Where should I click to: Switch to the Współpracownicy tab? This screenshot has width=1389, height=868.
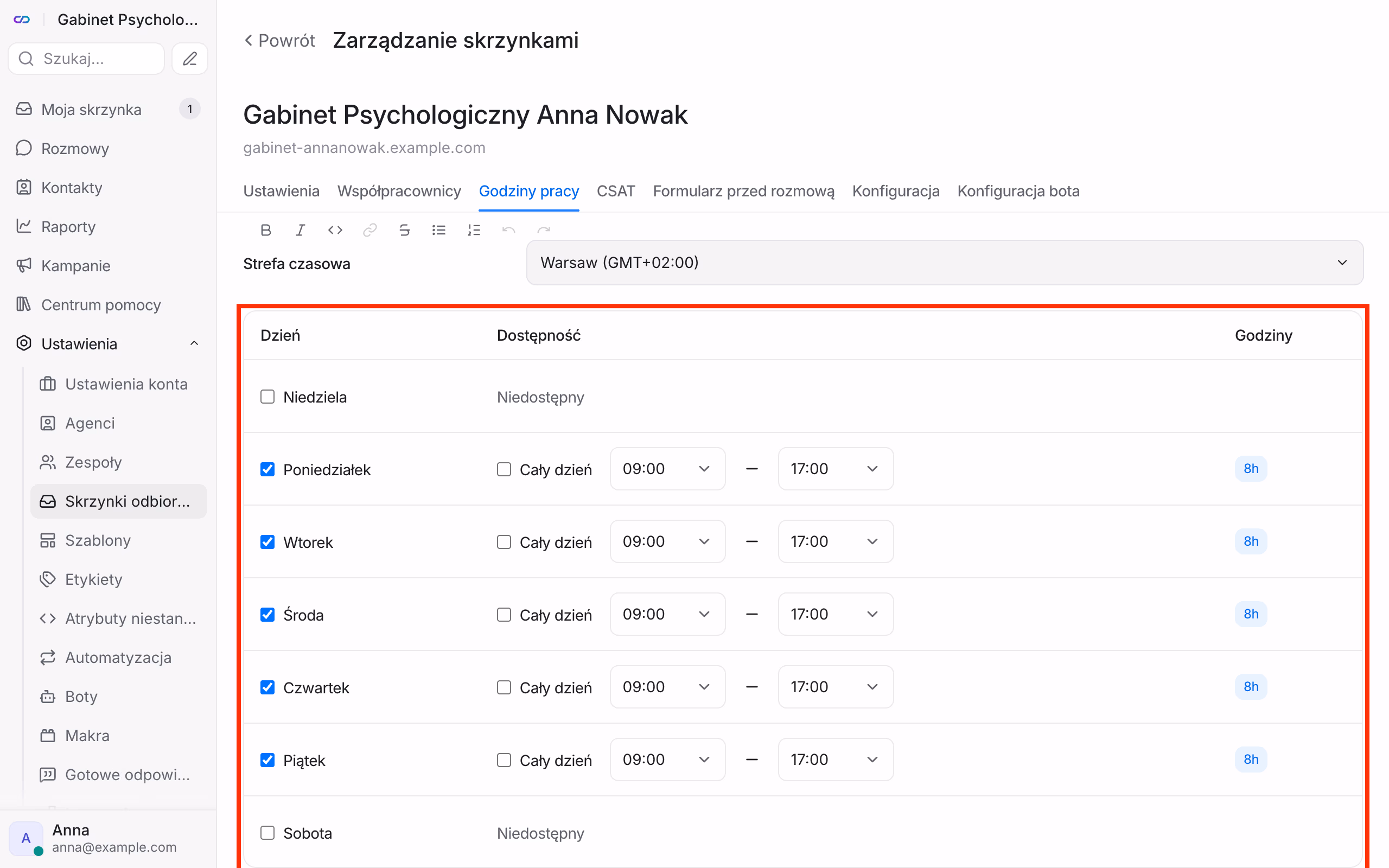(x=399, y=191)
